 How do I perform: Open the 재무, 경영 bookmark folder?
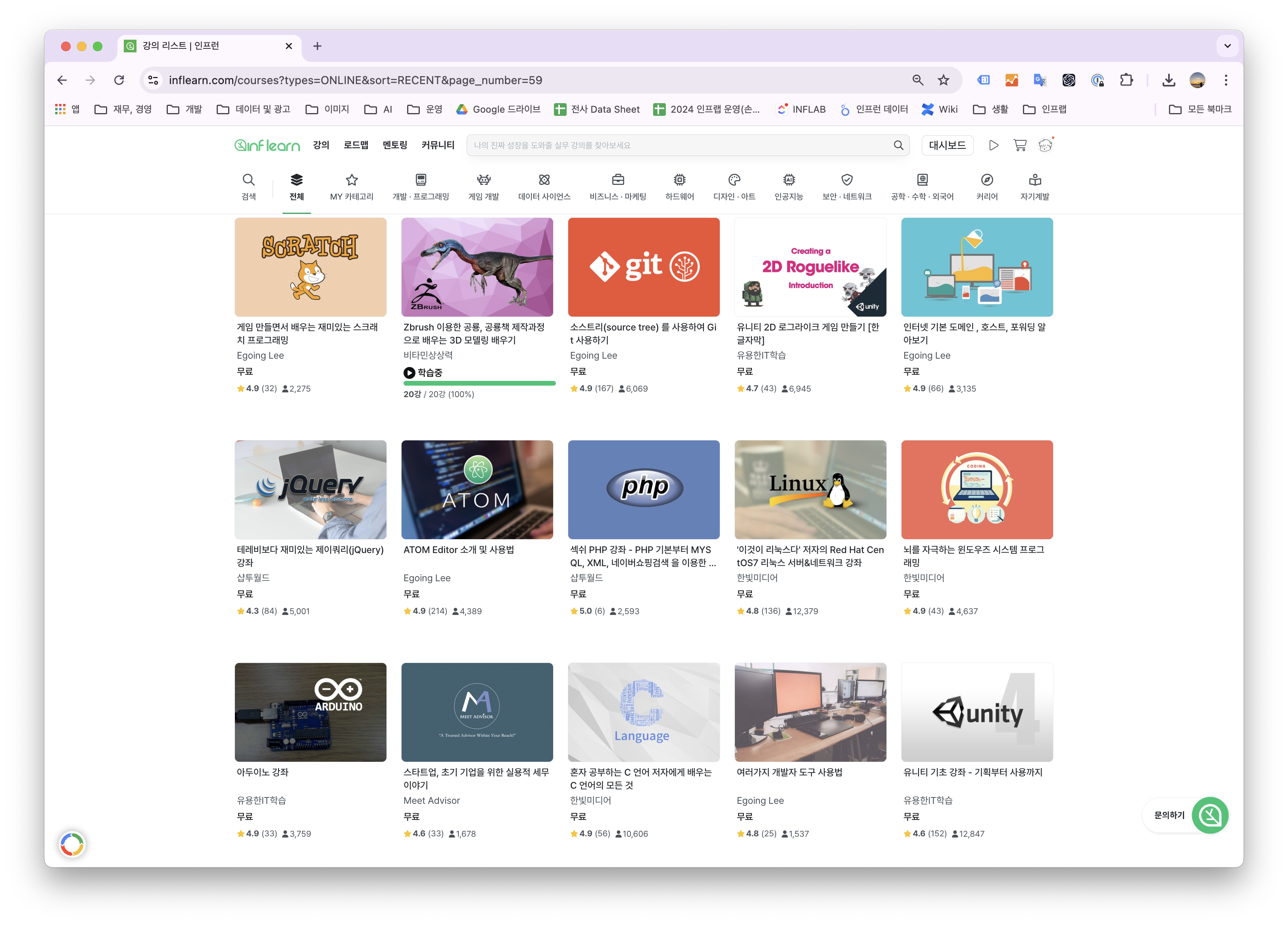123,109
